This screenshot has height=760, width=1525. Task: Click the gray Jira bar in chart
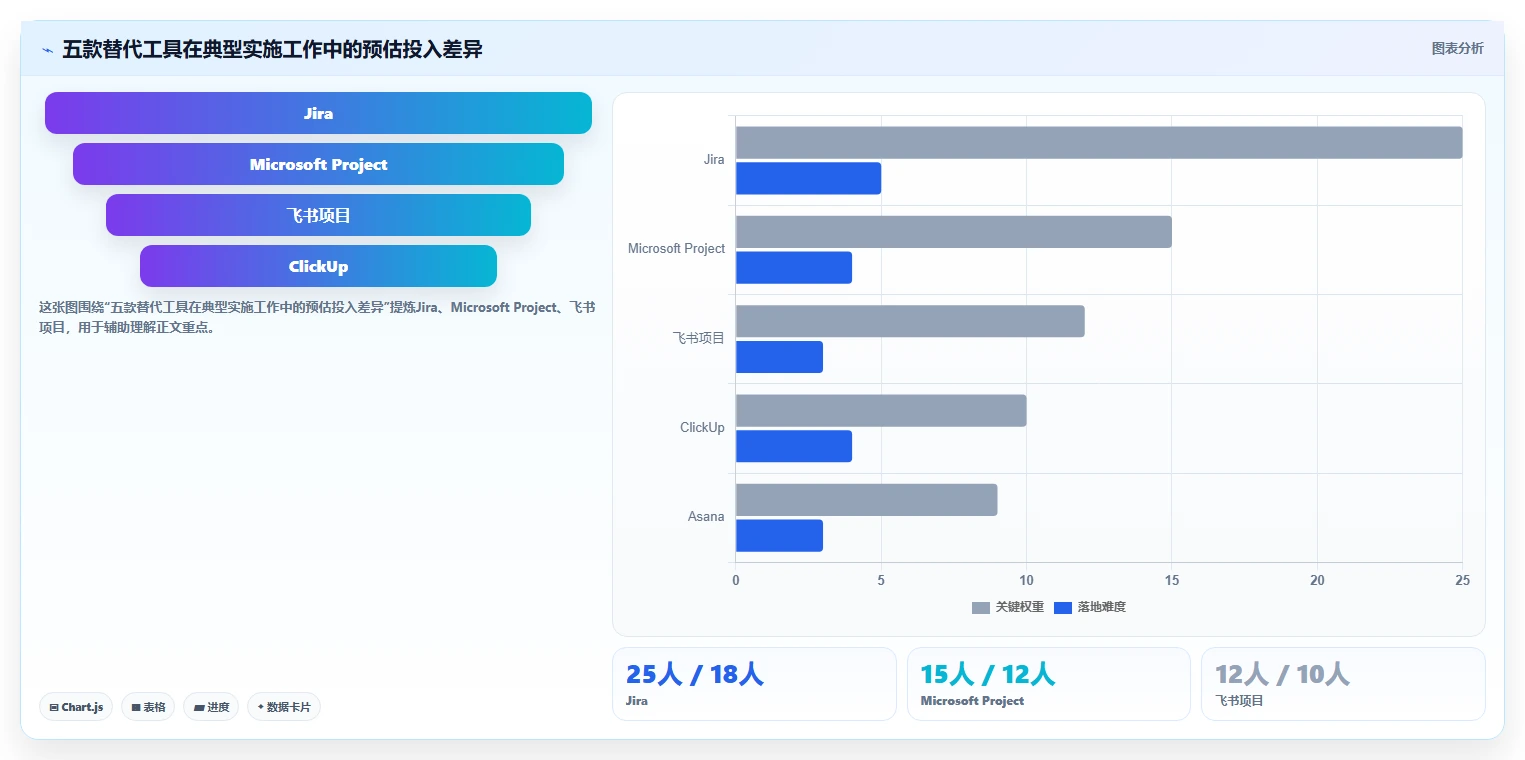pyautogui.click(x=1099, y=142)
